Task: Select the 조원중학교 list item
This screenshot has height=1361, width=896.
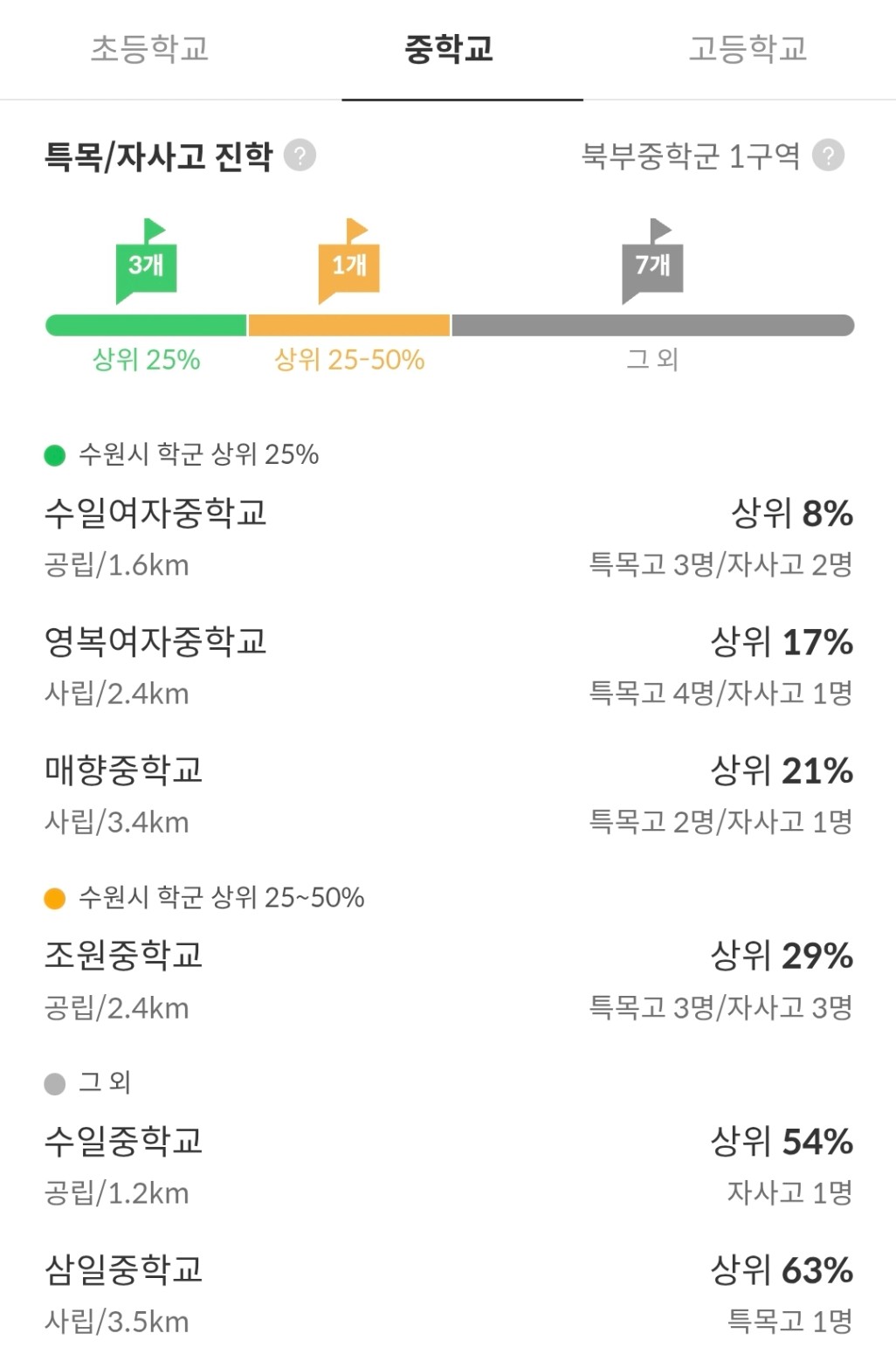Action: 124,956
